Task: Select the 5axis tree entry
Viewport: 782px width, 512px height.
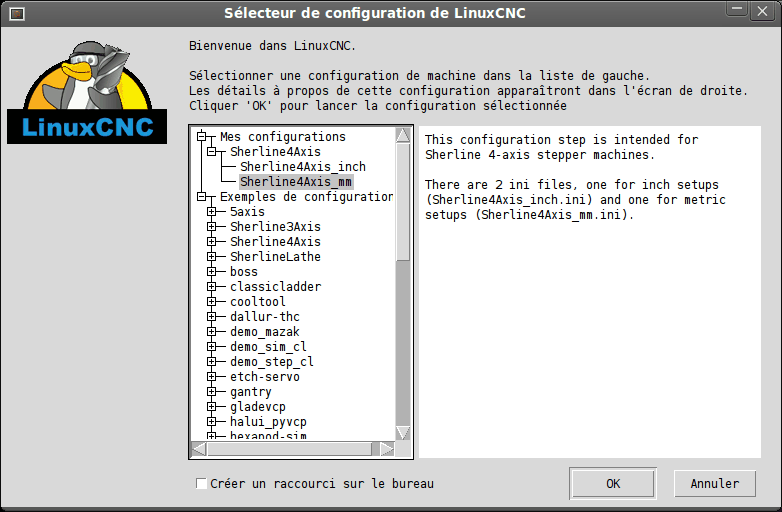Action: [247, 211]
